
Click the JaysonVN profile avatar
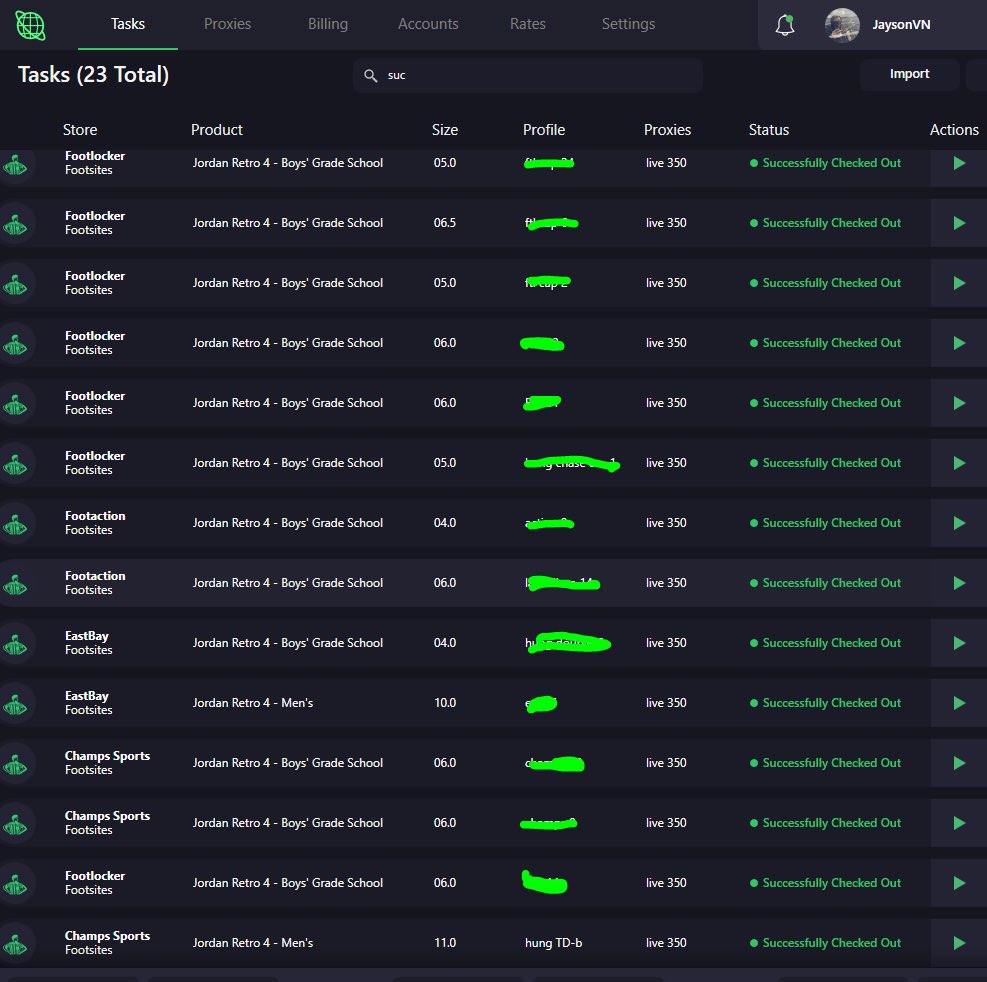[x=842, y=25]
